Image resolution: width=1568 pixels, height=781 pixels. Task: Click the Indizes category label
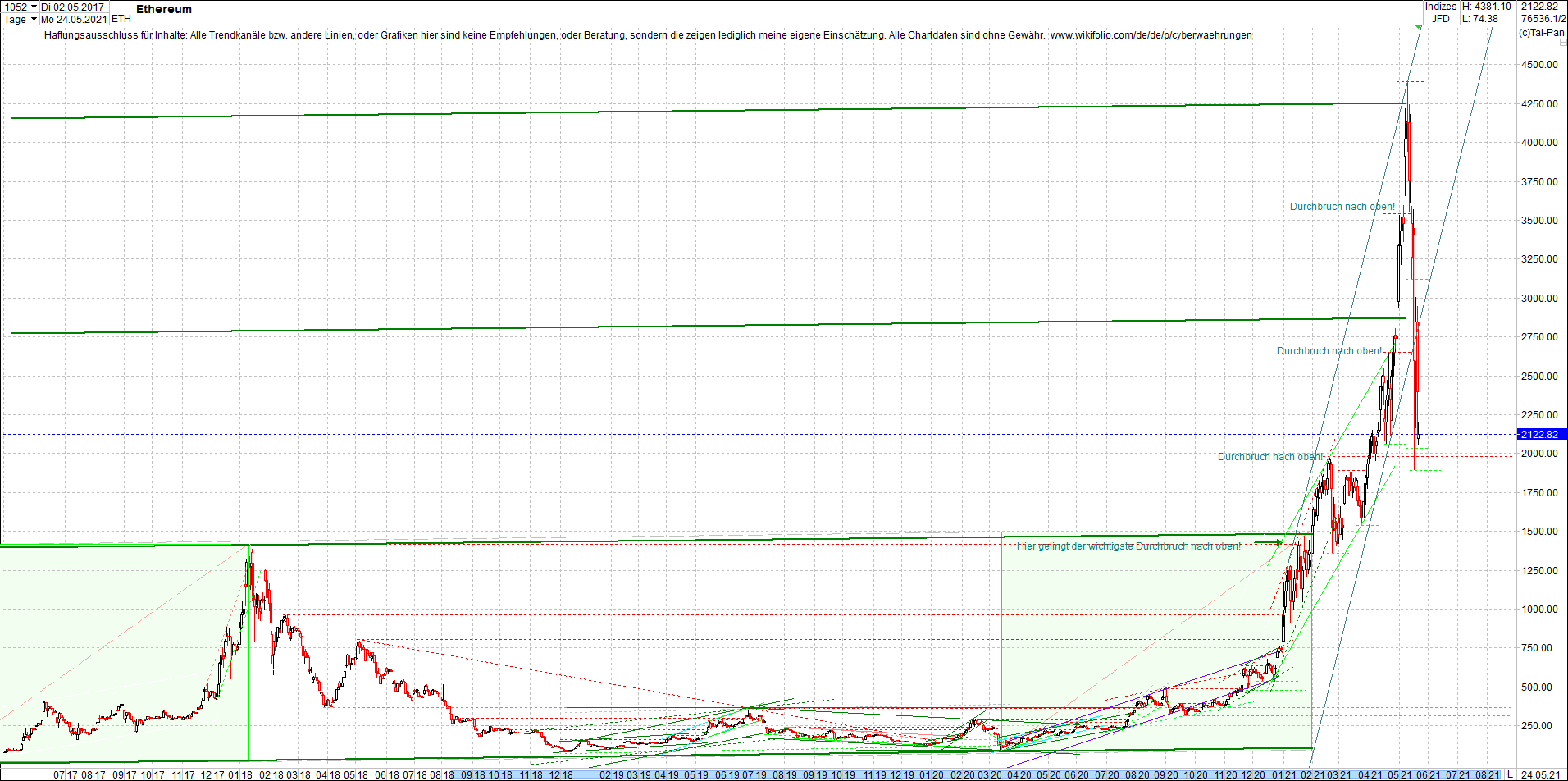pyautogui.click(x=1441, y=7)
